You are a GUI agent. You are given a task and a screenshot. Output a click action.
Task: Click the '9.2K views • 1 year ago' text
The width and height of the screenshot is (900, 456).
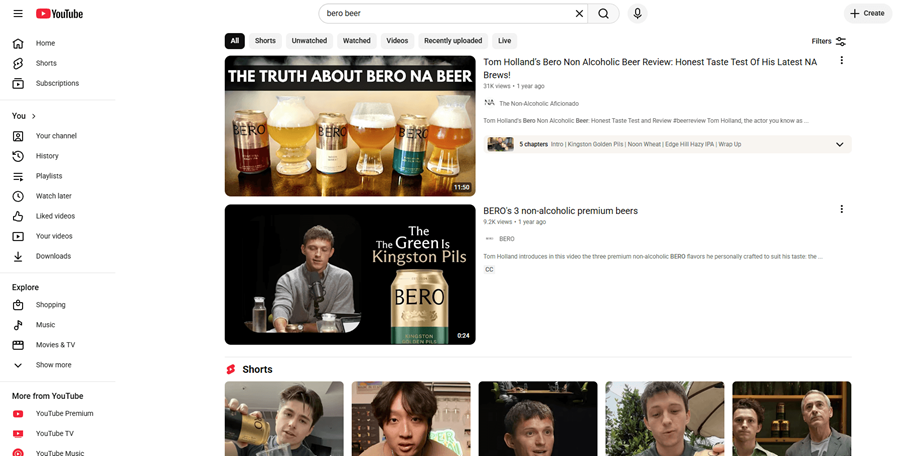click(x=514, y=222)
